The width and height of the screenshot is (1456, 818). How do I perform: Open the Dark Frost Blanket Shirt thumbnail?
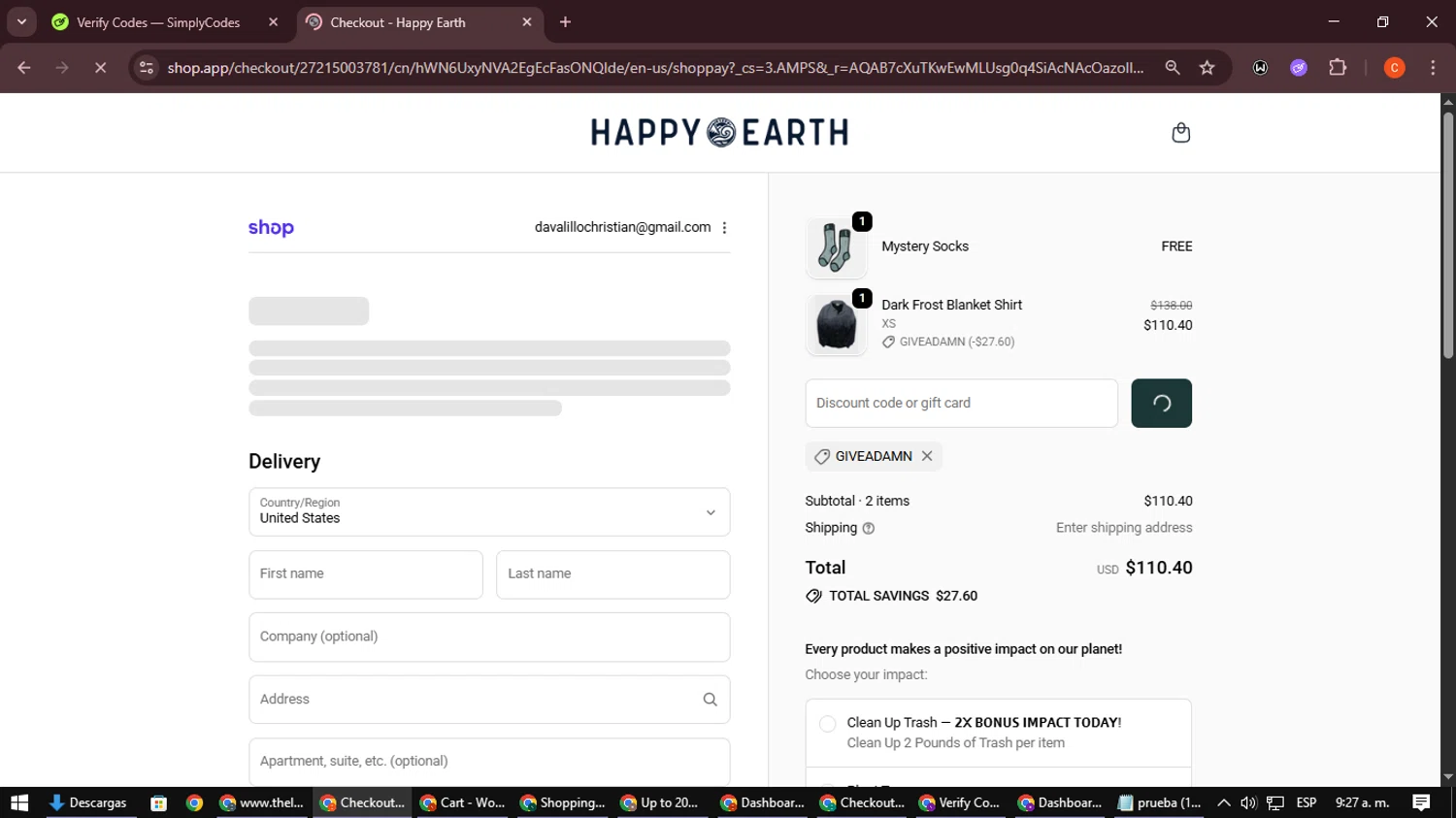point(836,324)
